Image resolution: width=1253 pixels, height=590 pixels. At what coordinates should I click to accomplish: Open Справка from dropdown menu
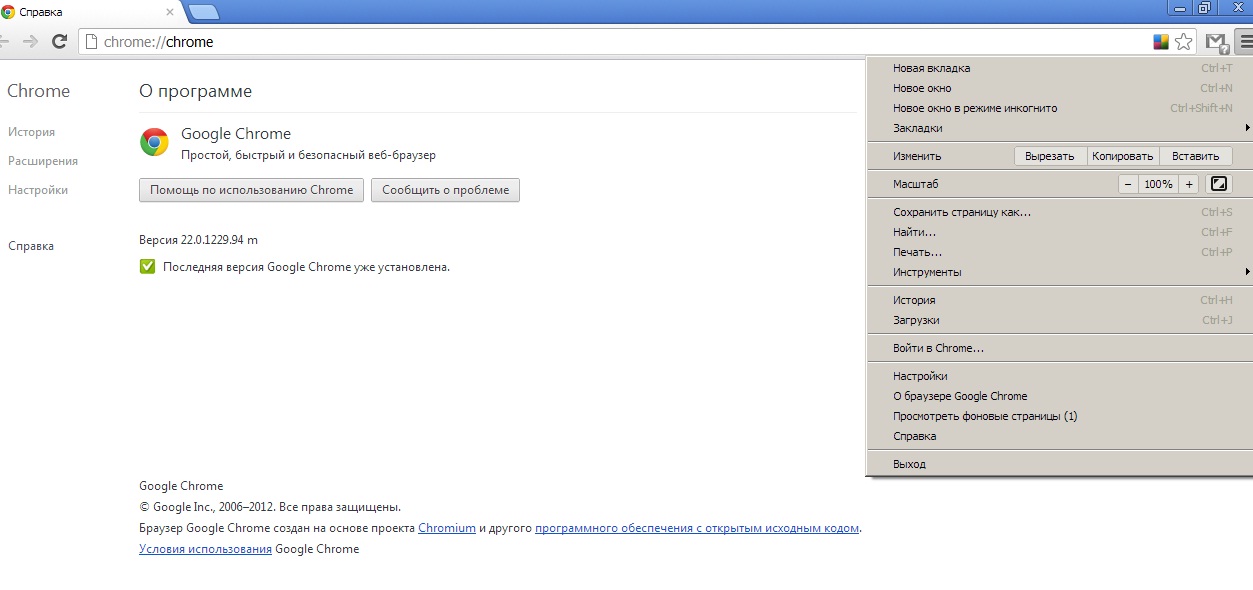(x=1058, y=436)
